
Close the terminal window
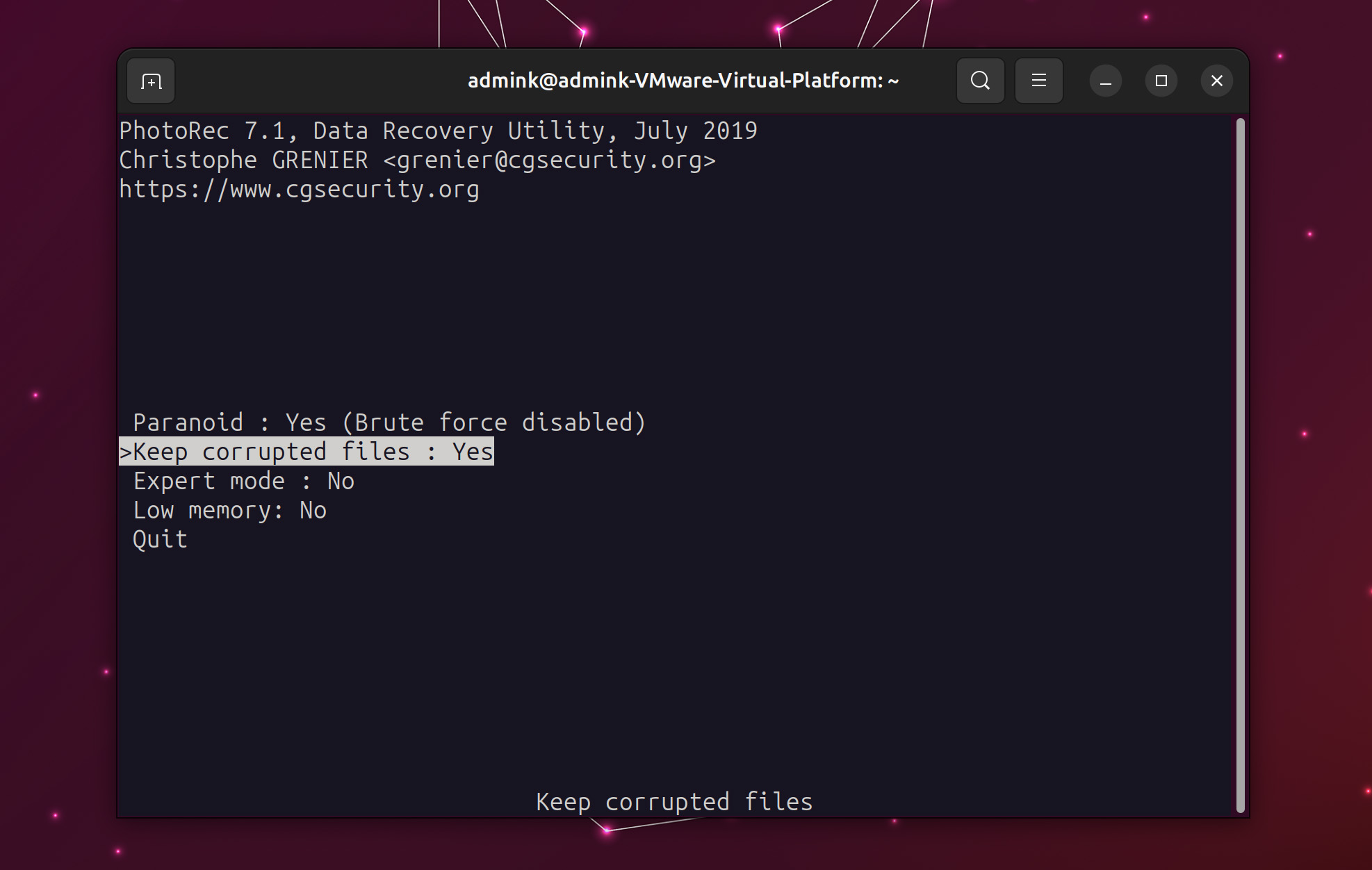click(x=1216, y=81)
